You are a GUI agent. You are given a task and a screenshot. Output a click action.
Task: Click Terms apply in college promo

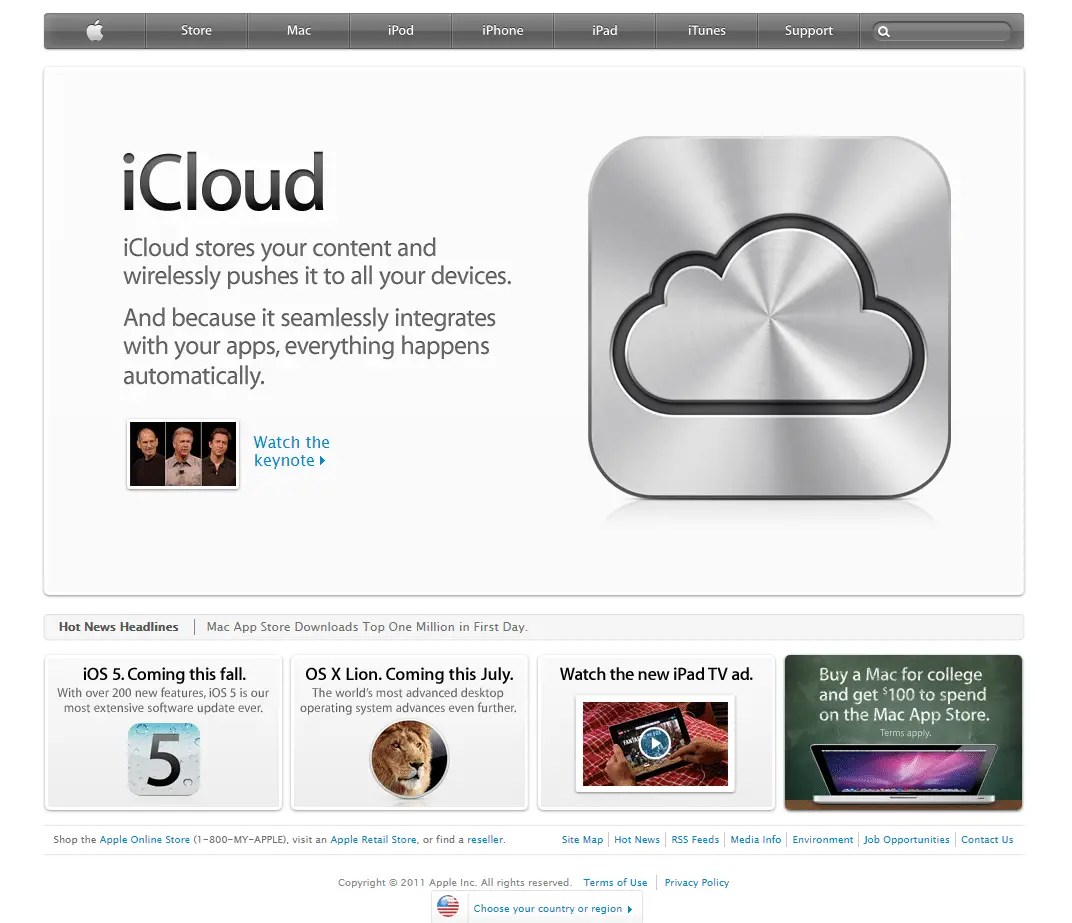905,733
